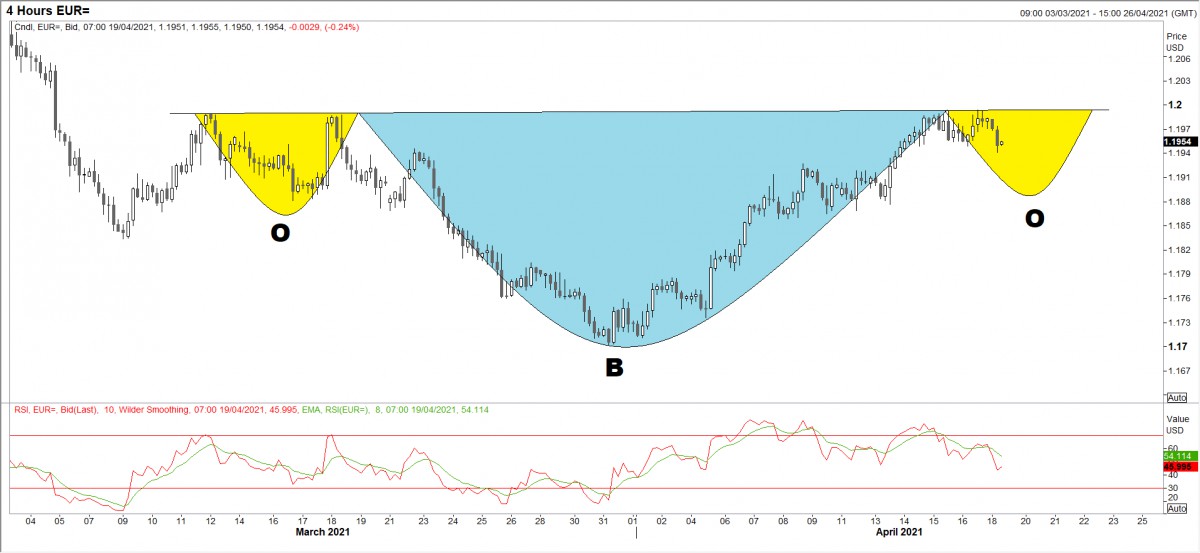This screenshot has height=553, width=1200.
Task: Click the 1.179 price axis label
Action: (x=1178, y=274)
